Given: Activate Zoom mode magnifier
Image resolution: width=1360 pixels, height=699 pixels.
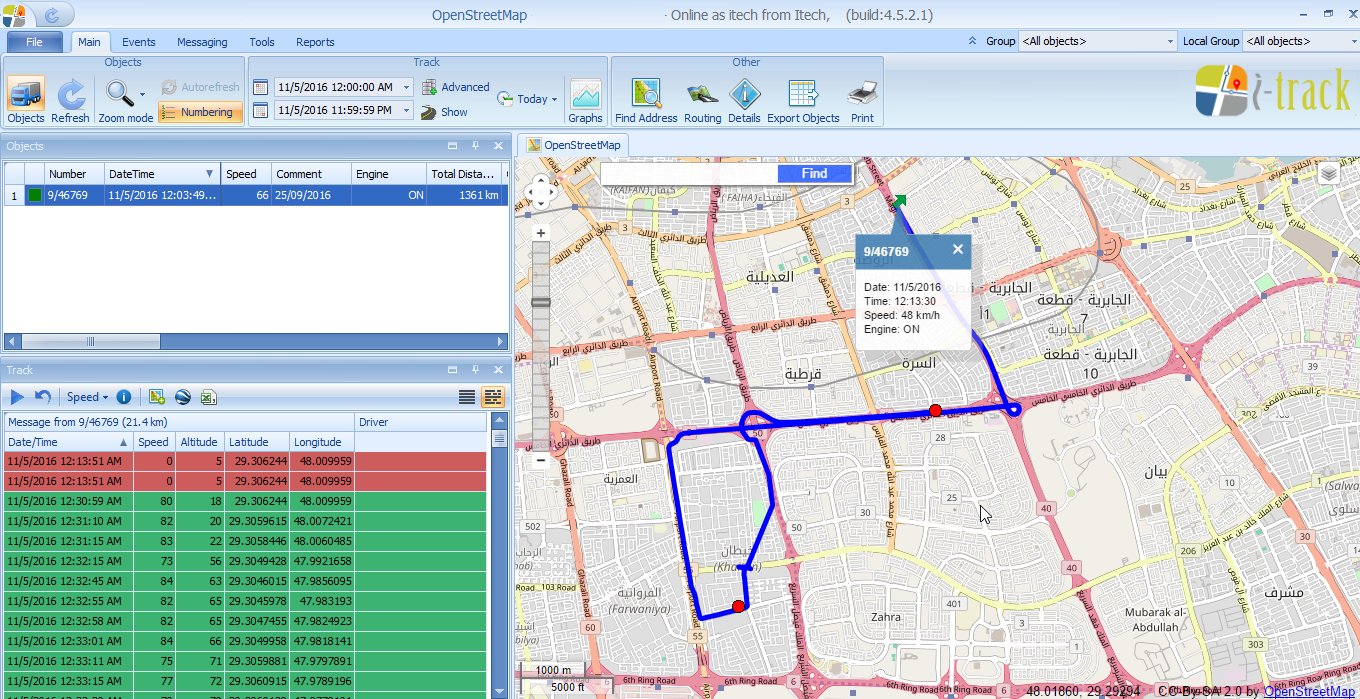Looking at the screenshot, I should click(121, 94).
